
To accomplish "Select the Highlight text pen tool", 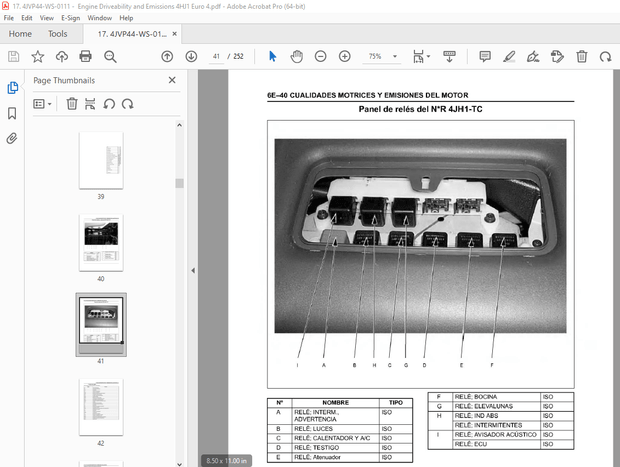I will click(x=509, y=57).
